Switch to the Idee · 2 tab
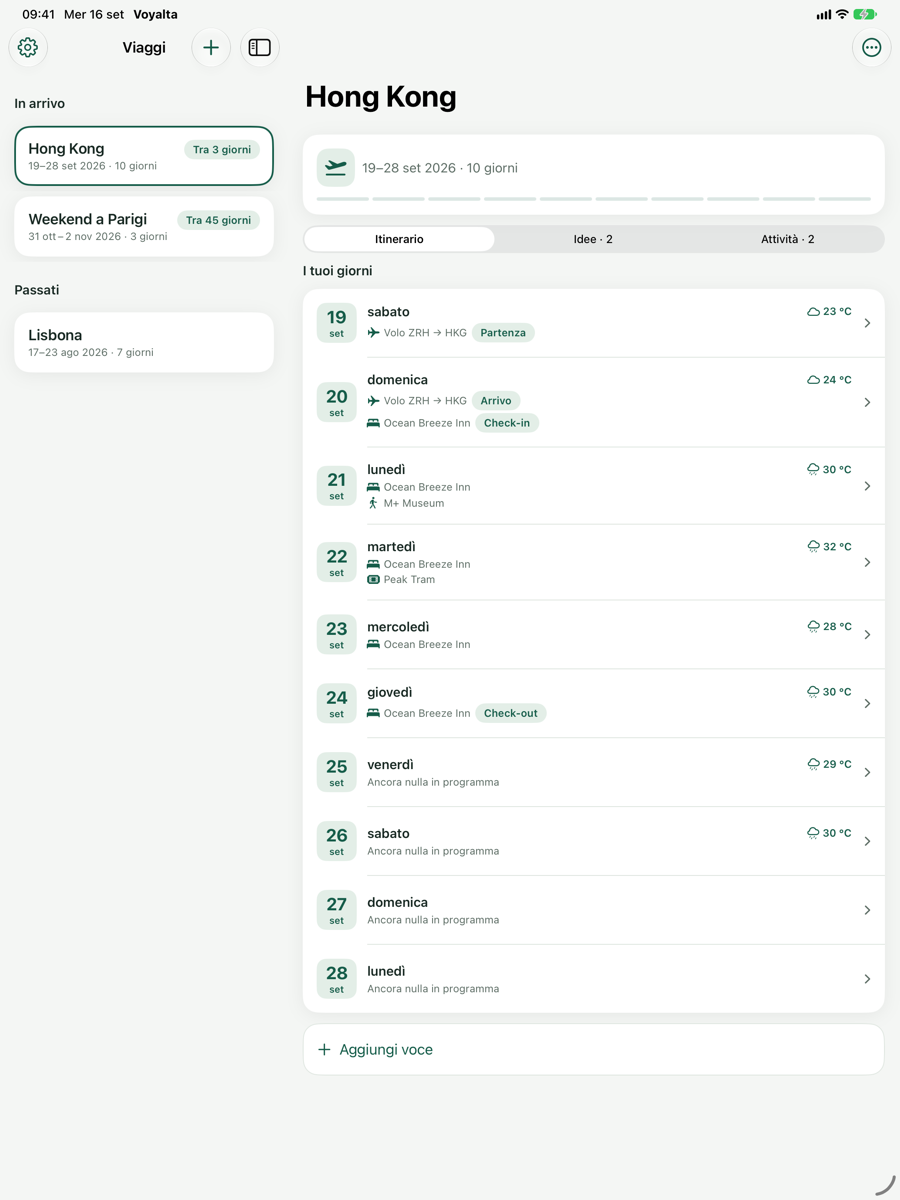 point(593,239)
